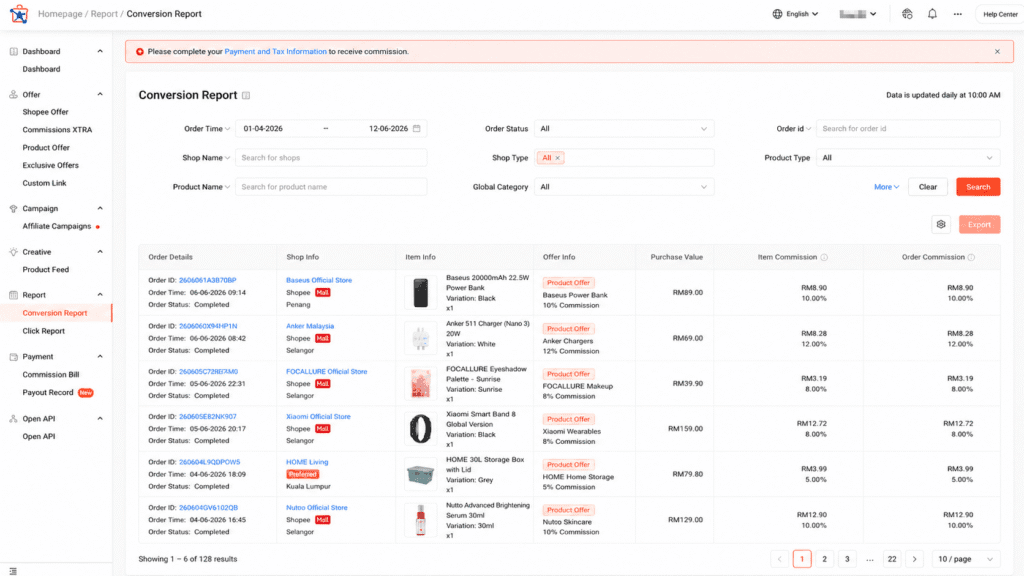The height and width of the screenshot is (576, 1024).
Task: Open Click Report in sidebar
Action: pyautogui.click(x=44, y=331)
